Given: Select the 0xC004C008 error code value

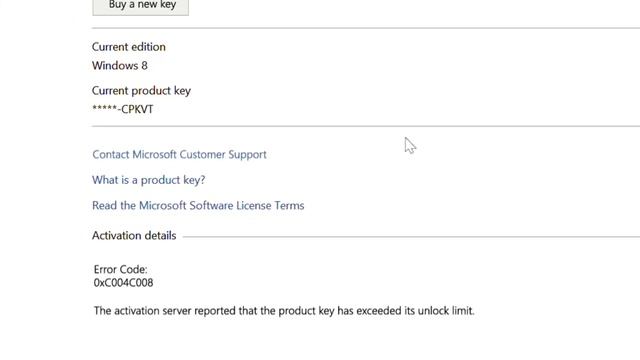Looking at the screenshot, I should (x=123, y=283).
